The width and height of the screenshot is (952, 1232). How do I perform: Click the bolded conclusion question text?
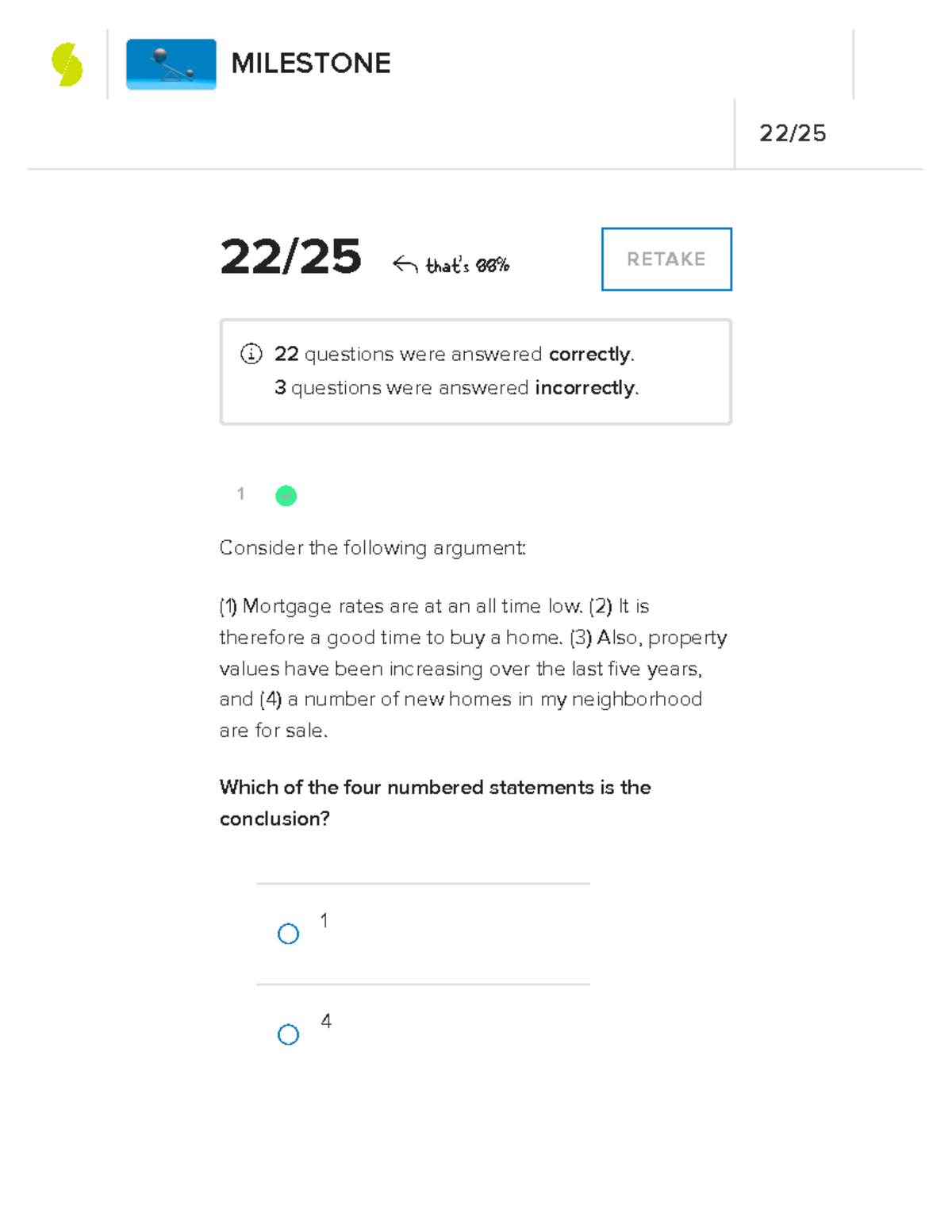click(x=435, y=801)
